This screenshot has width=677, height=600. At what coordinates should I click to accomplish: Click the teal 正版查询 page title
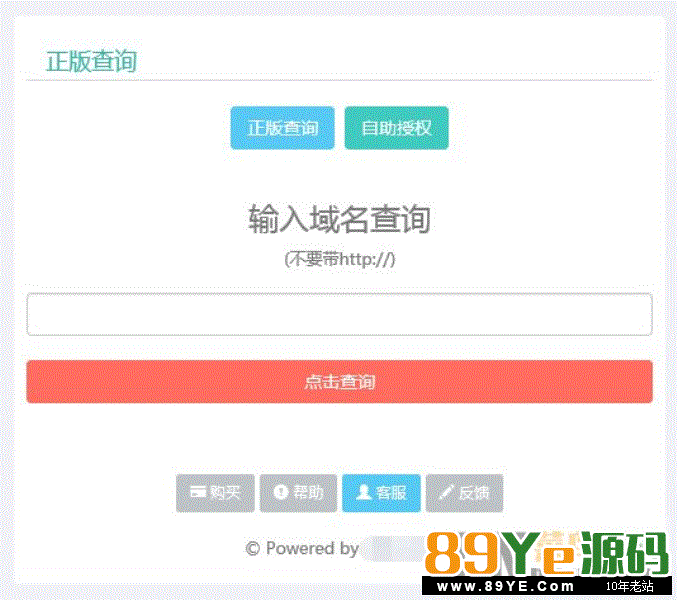pyautogui.click(x=92, y=61)
